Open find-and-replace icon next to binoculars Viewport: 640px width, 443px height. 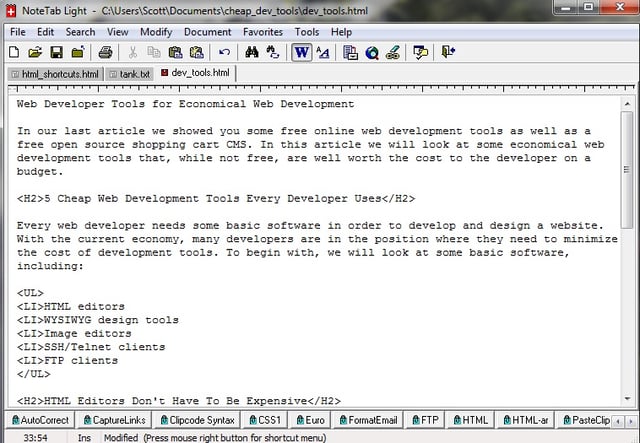click(273, 52)
